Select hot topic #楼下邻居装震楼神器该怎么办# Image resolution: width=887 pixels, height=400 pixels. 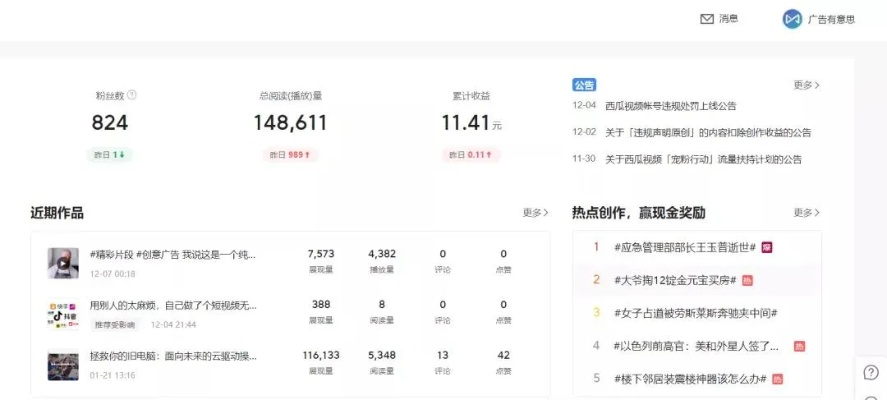690,379
